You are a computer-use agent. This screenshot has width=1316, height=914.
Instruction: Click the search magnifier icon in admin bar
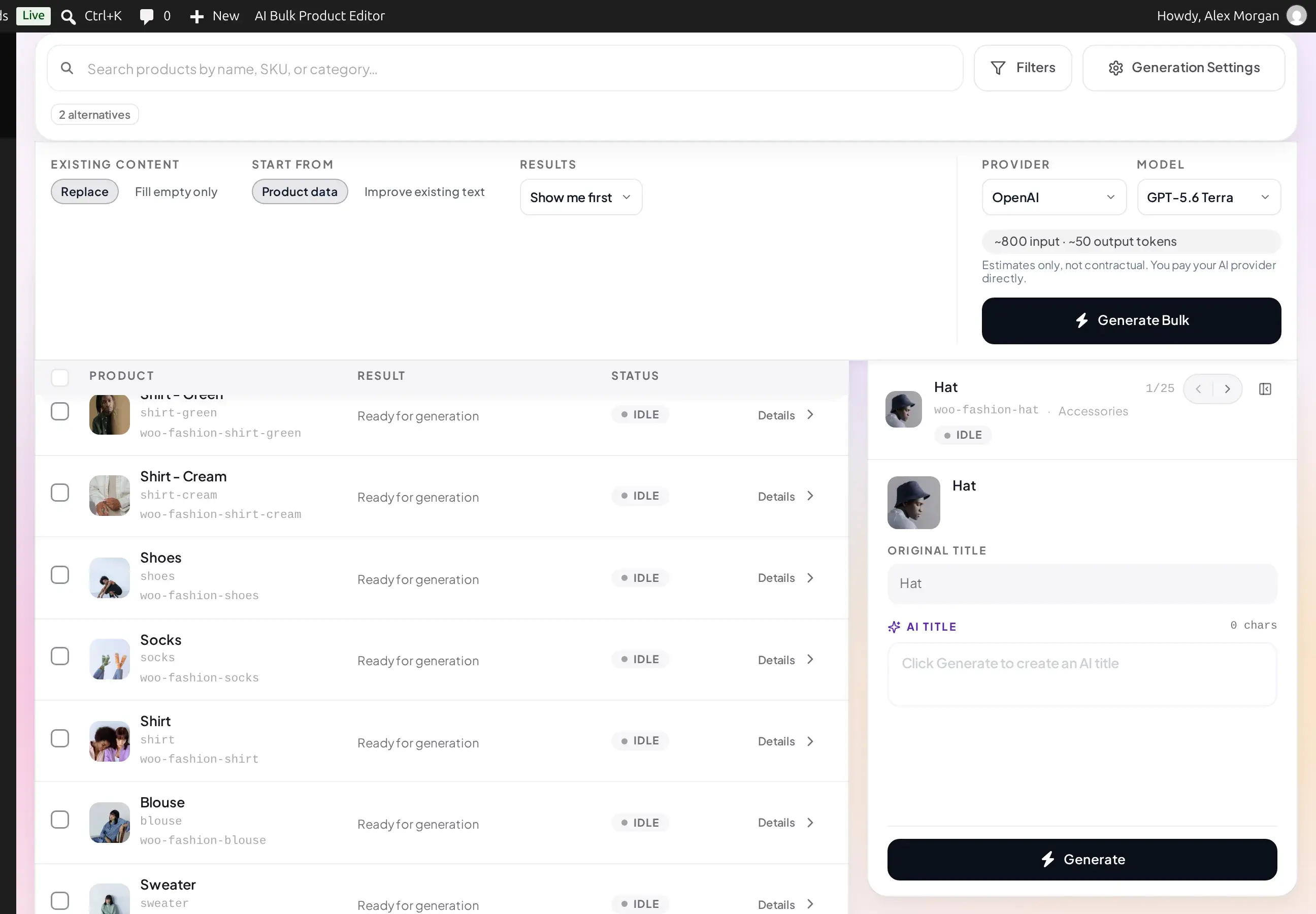coord(68,17)
